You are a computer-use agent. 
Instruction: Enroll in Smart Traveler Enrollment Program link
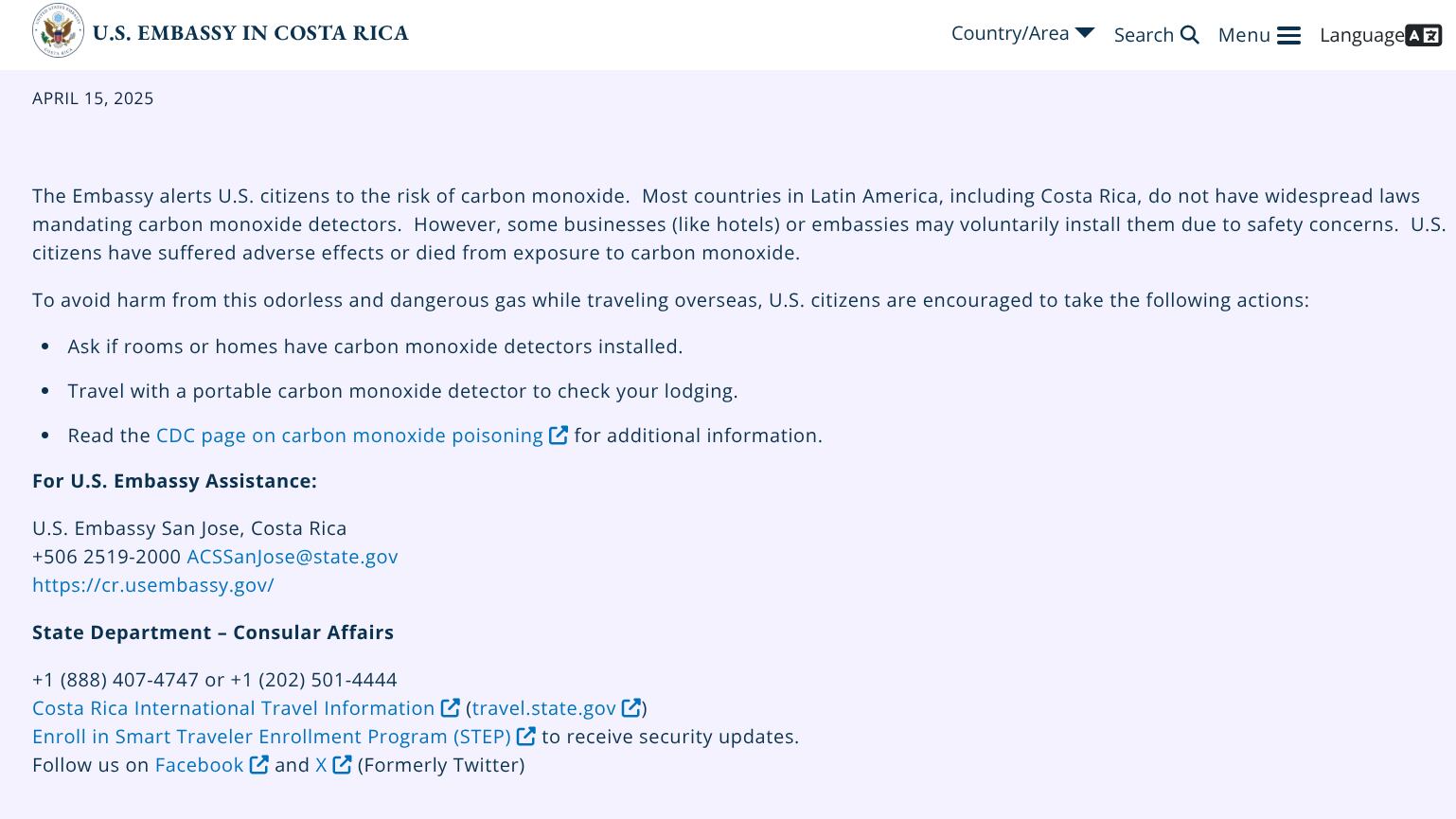(x=271, y=737)
